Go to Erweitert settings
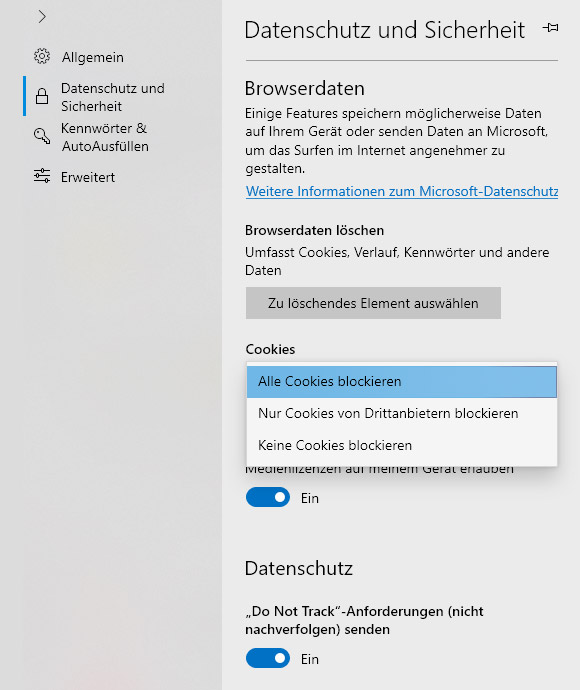This screenshot has height=690, width=580. [x=88, y=177]
